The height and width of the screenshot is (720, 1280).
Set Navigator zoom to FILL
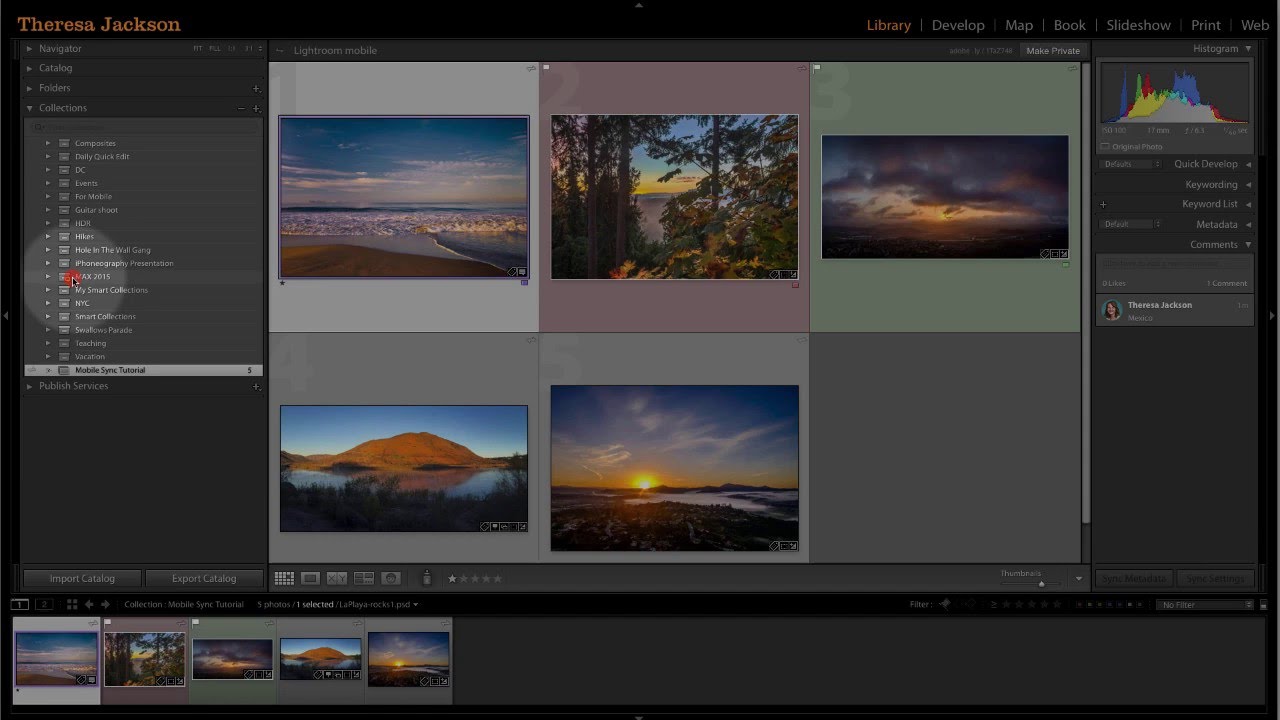point(215,48)
